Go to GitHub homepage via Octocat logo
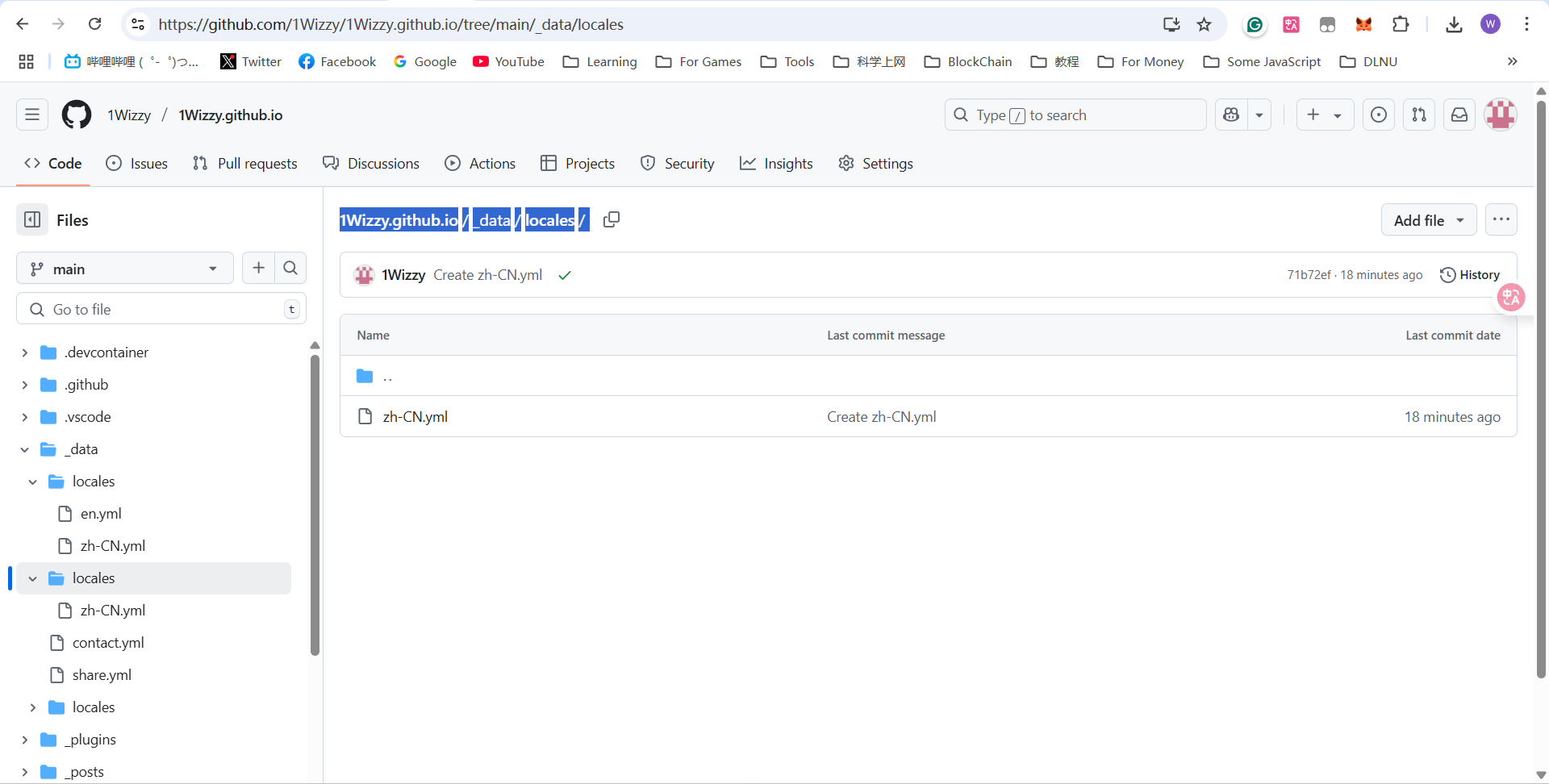The width and height of the screenshot is (1549, 784). pos(77,115)
